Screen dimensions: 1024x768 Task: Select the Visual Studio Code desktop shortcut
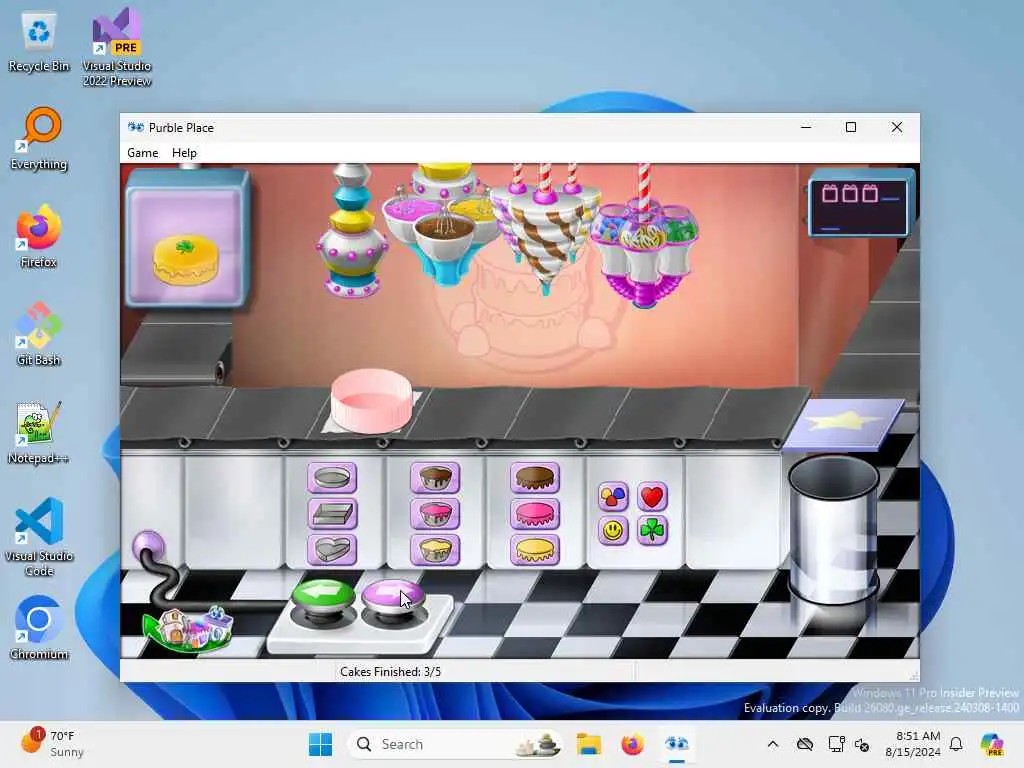tap(39, 537)
